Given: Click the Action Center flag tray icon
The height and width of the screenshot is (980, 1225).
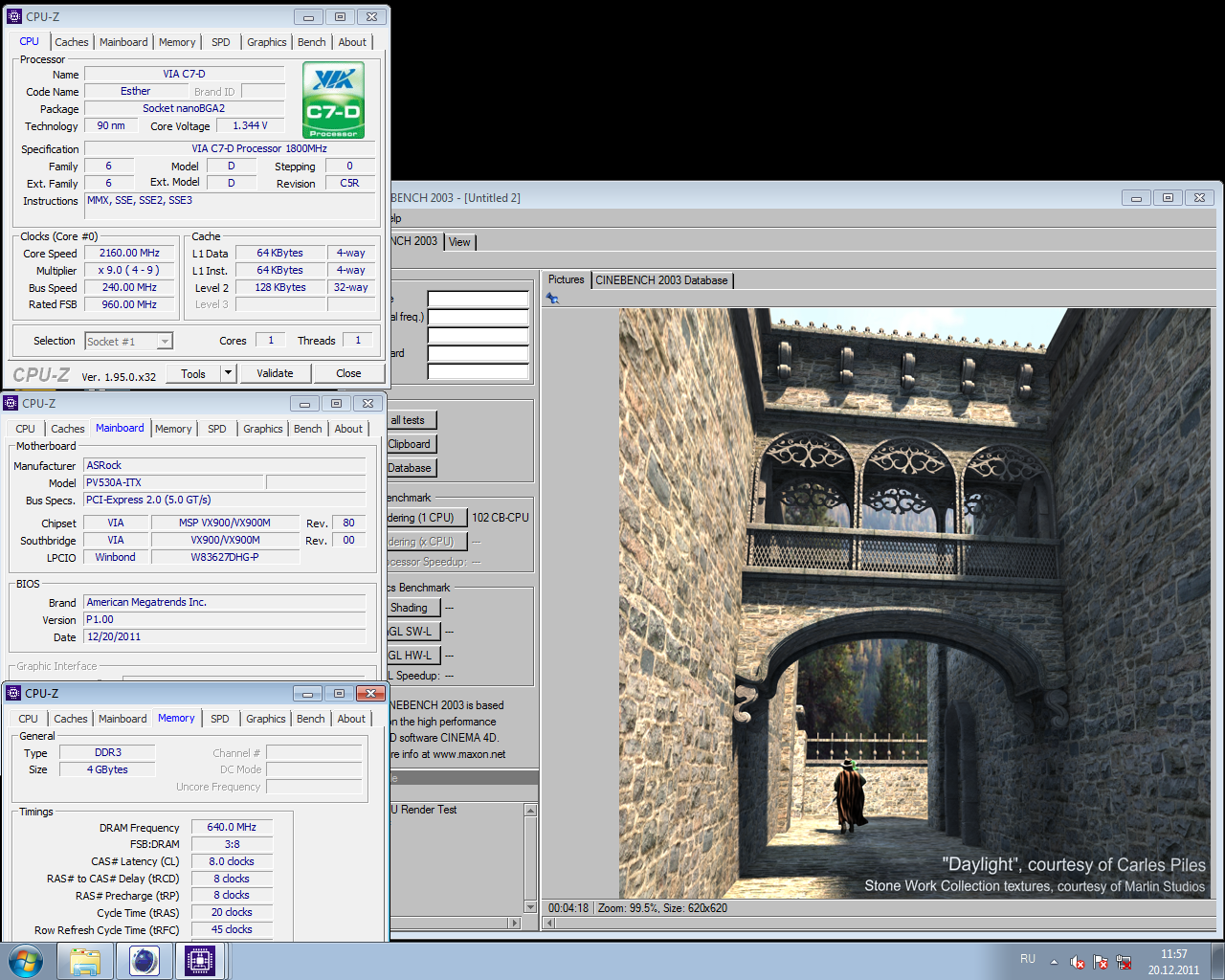Looking at the screenshot, I should pyautogui.click(x=1101, y=962).
